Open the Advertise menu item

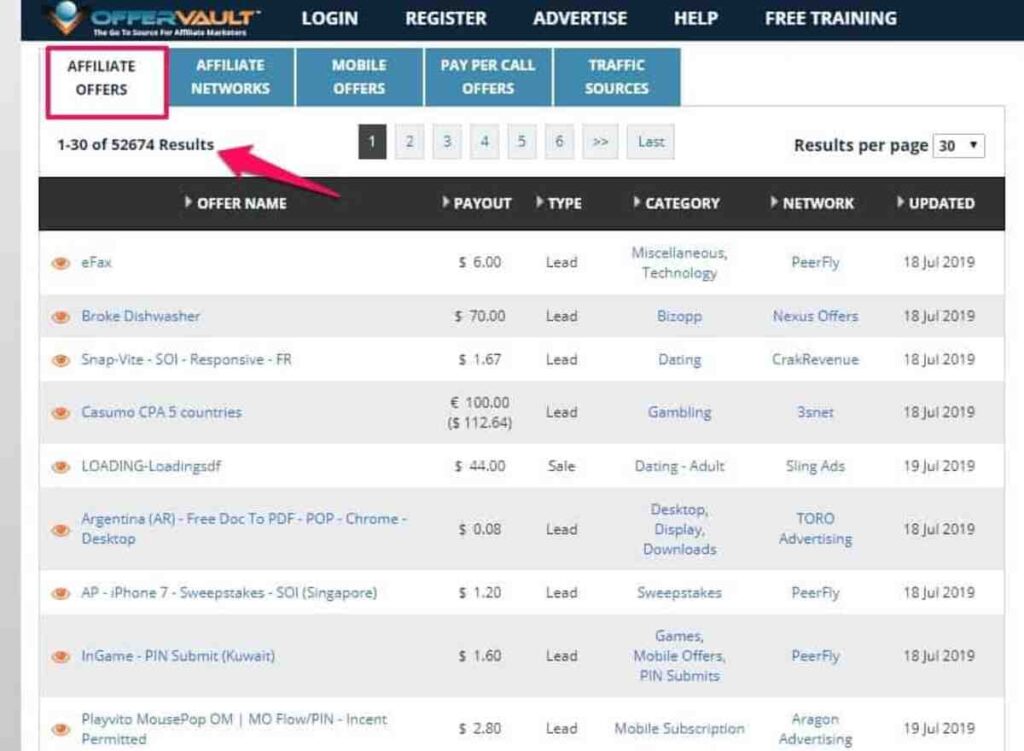tap(580, 18)
